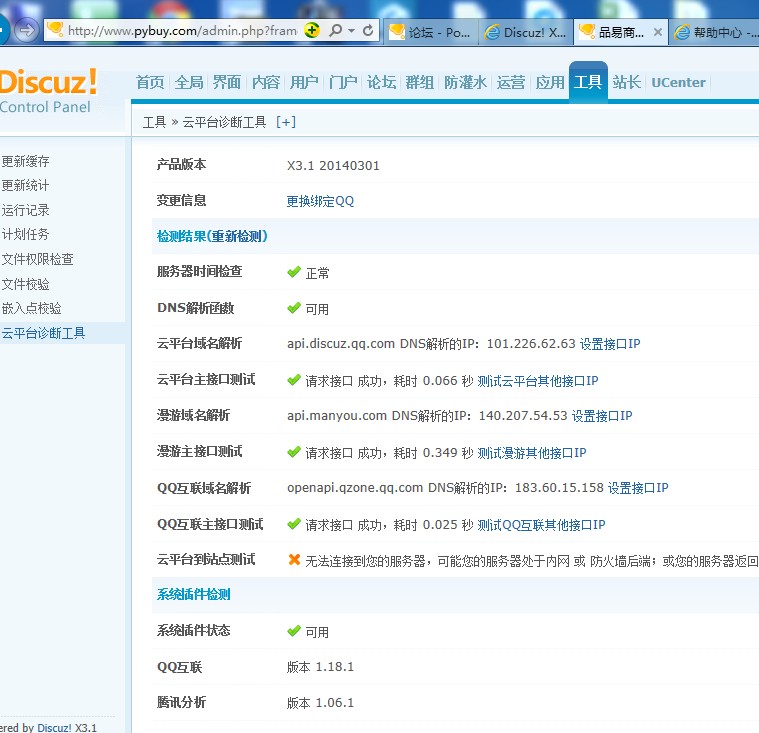This screenshot has width=759, height=733.
Task: Click the refresh icon in address bar
Action: pyautogui.click(x=368, y=31)
